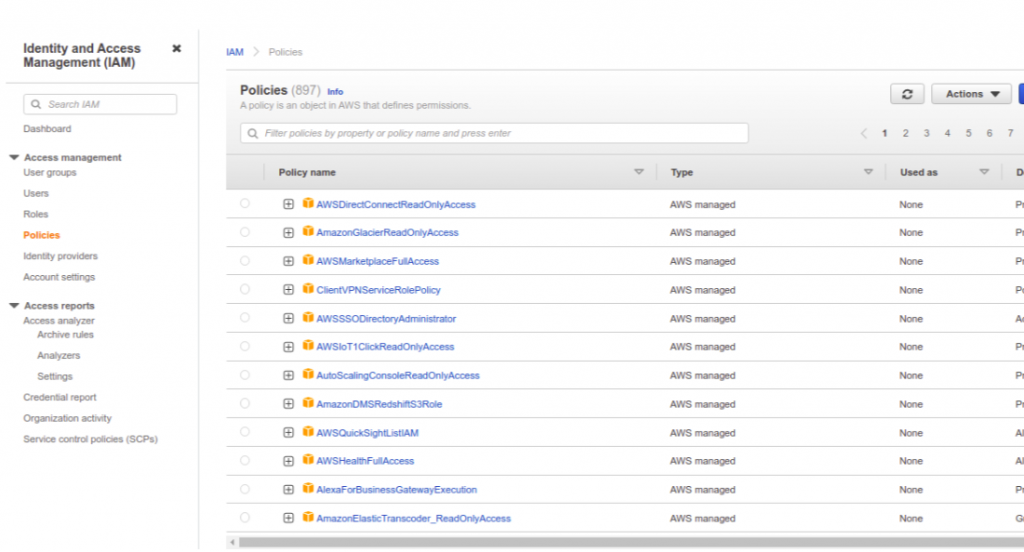Click the AutoScalingConsoleReadOnlyAccess policy box icon
Image resolution: width=1024 pixels, height=552 pixels.
pyautogui.click(x=308, y=374)
